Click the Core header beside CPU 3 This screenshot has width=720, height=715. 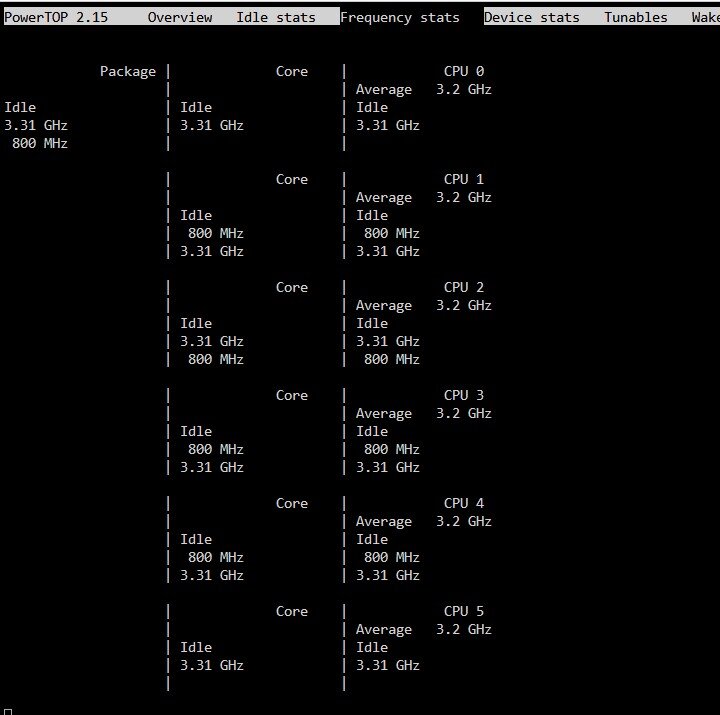coord(292,395)
